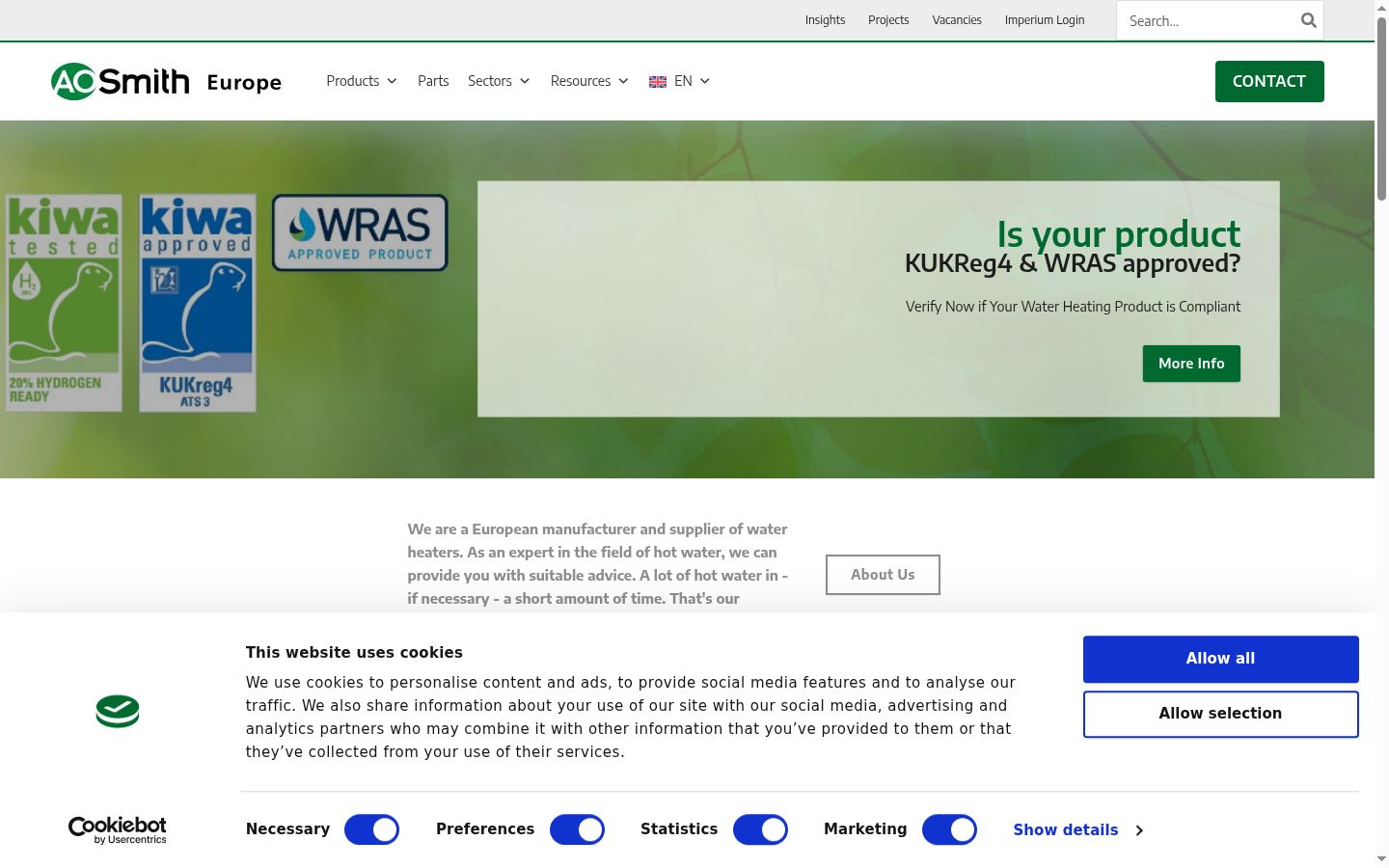1389x868 pixels.
Task: Open the AO Smith Europe logo homepage
Action: 166,82
